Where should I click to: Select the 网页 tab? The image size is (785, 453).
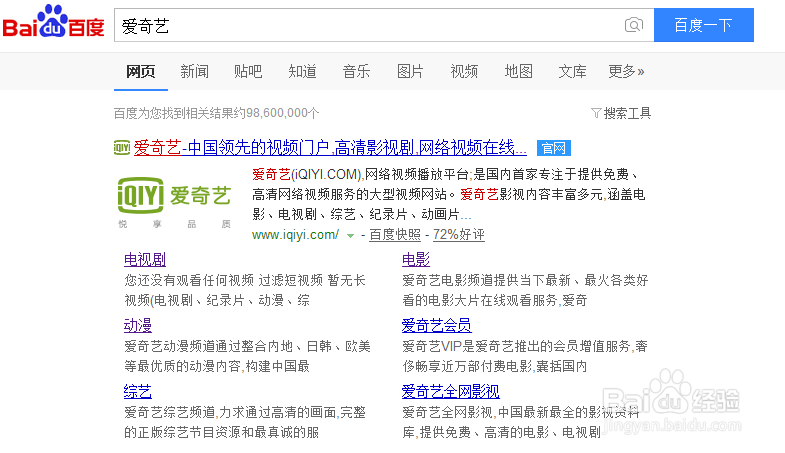(x=141, y=72)
